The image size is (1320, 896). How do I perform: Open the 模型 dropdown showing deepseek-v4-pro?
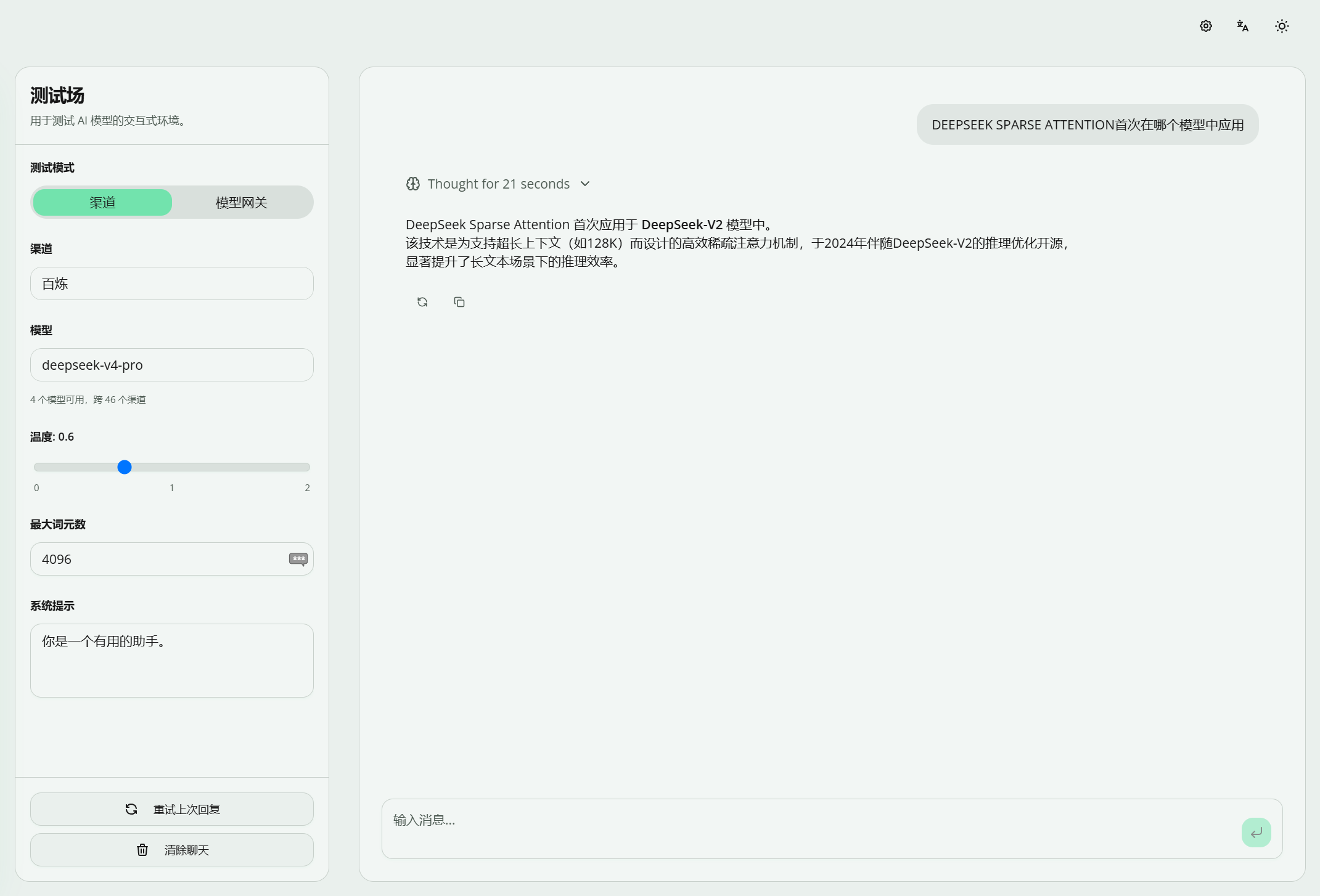(x=172, y=365)
